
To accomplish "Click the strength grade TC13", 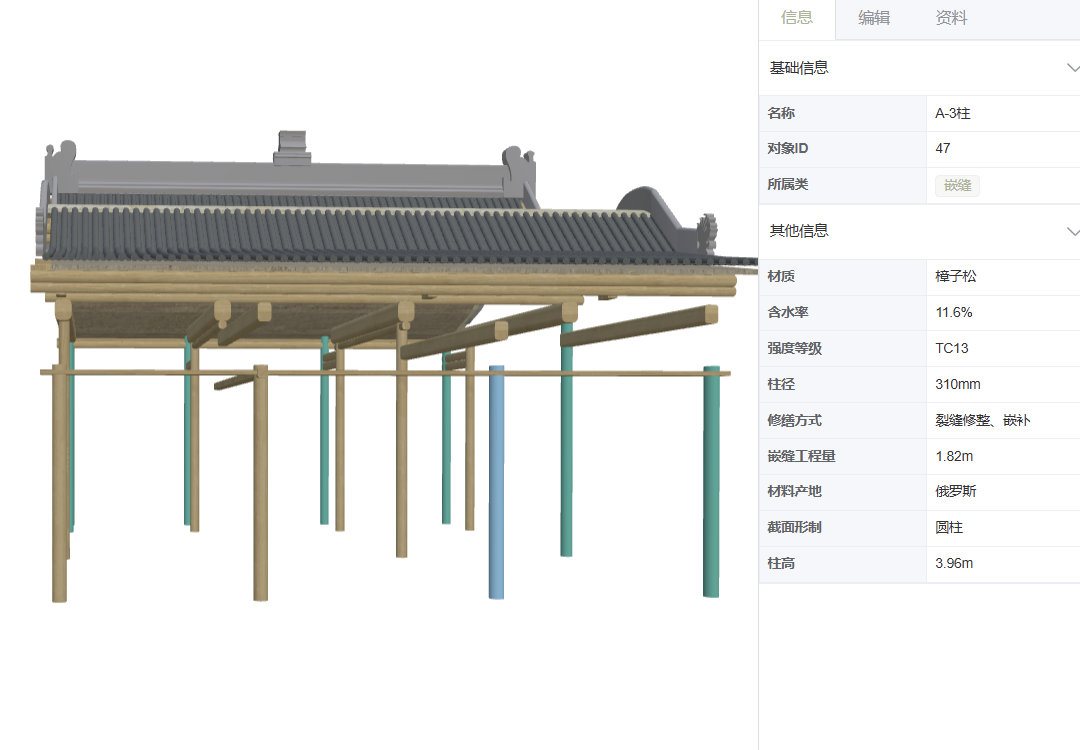I will coord(952,348).
